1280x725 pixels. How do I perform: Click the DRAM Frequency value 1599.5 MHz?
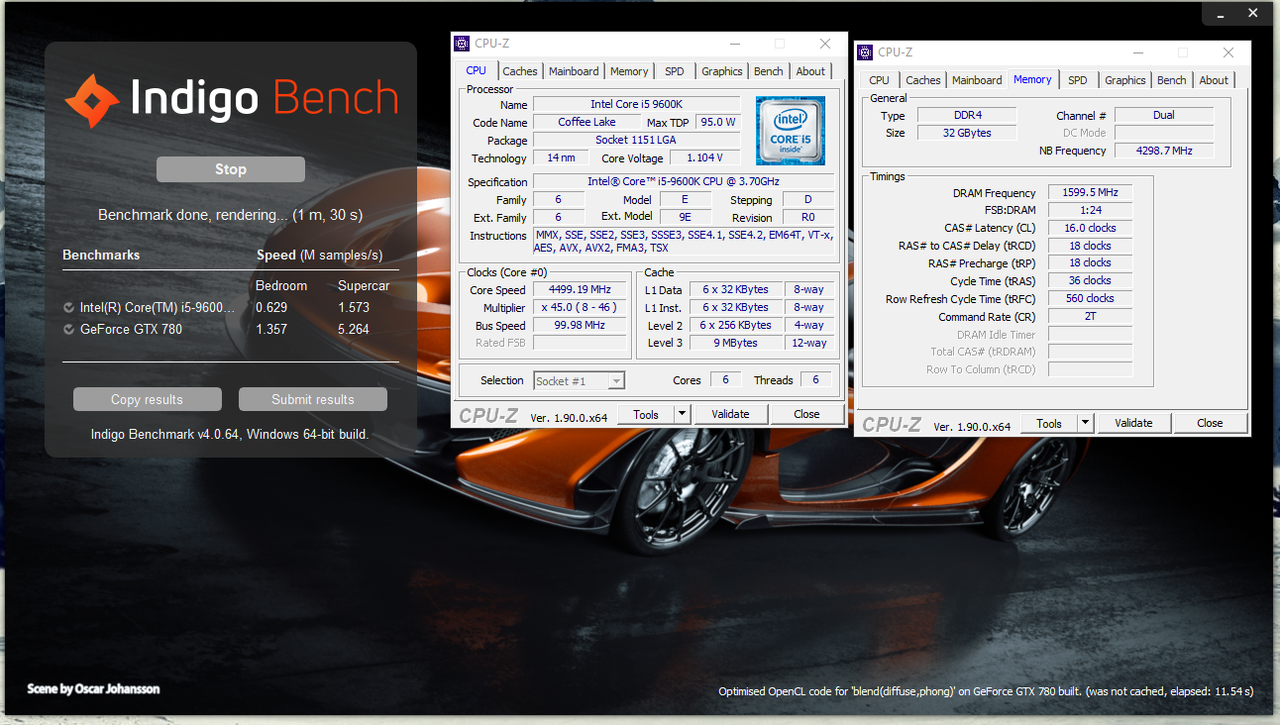(1090, 192)
